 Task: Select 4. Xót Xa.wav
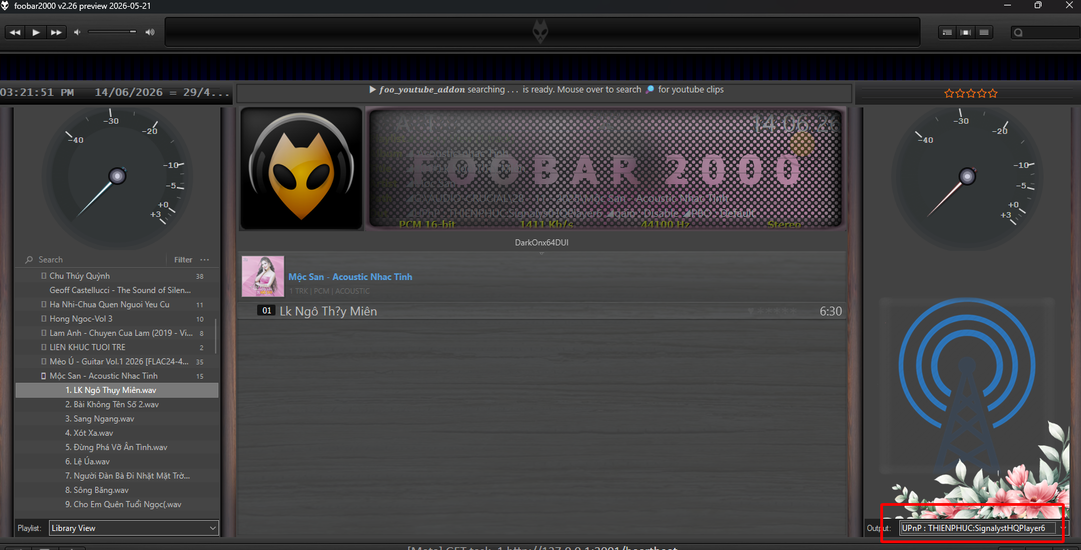coord(89,433)
